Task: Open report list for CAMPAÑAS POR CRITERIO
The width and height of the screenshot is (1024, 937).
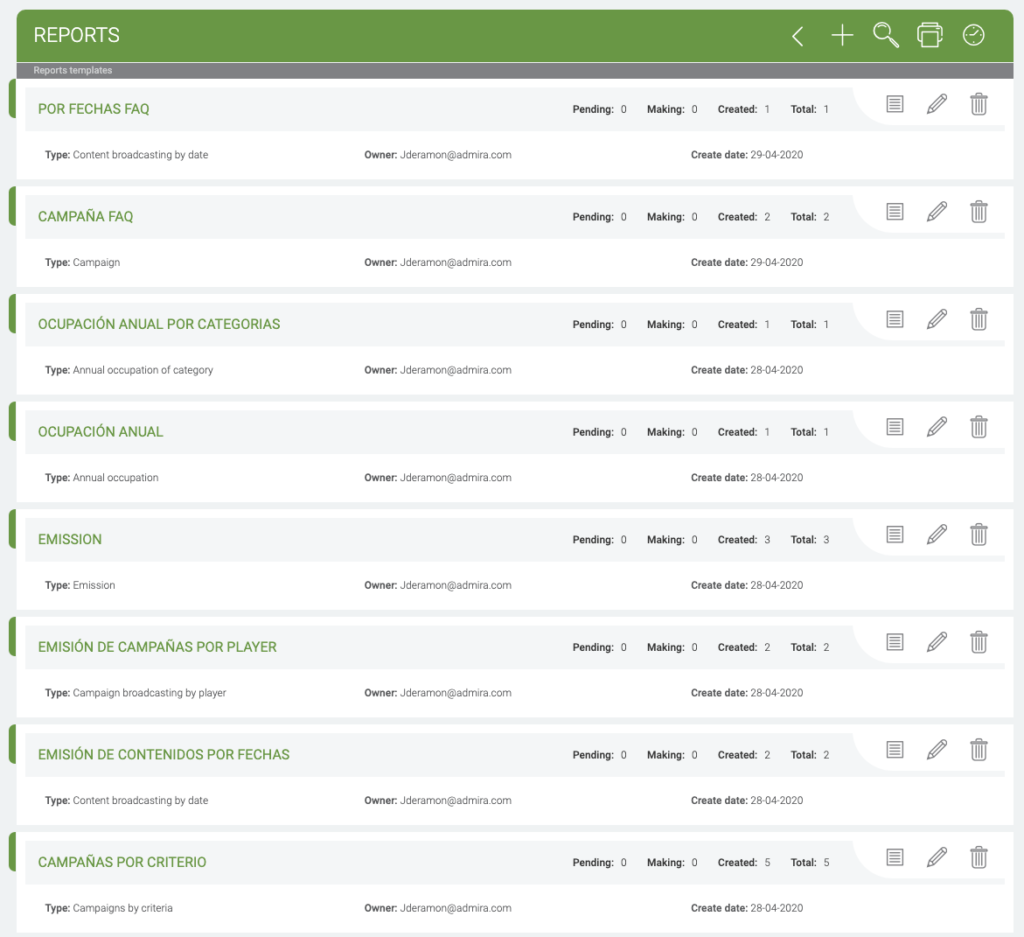Action: (895, 857)
